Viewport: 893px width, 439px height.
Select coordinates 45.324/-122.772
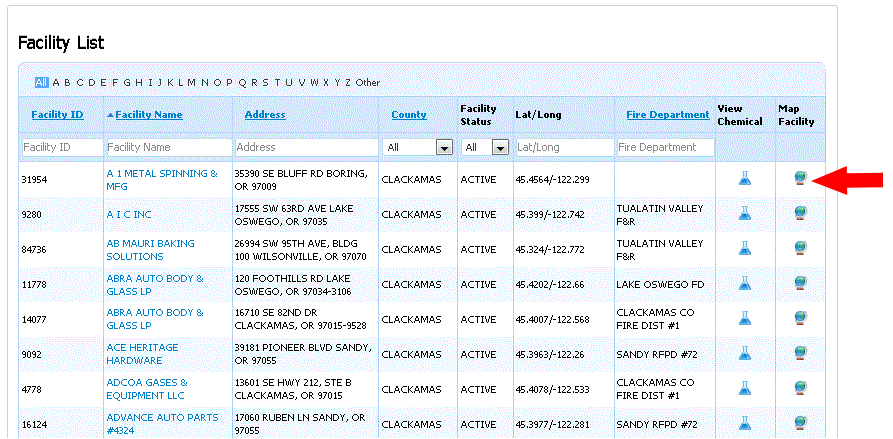(550, 249)
